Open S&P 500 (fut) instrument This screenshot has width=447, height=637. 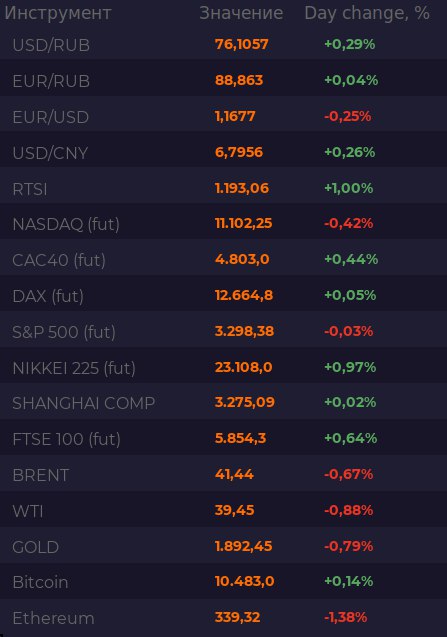[64, 332]
